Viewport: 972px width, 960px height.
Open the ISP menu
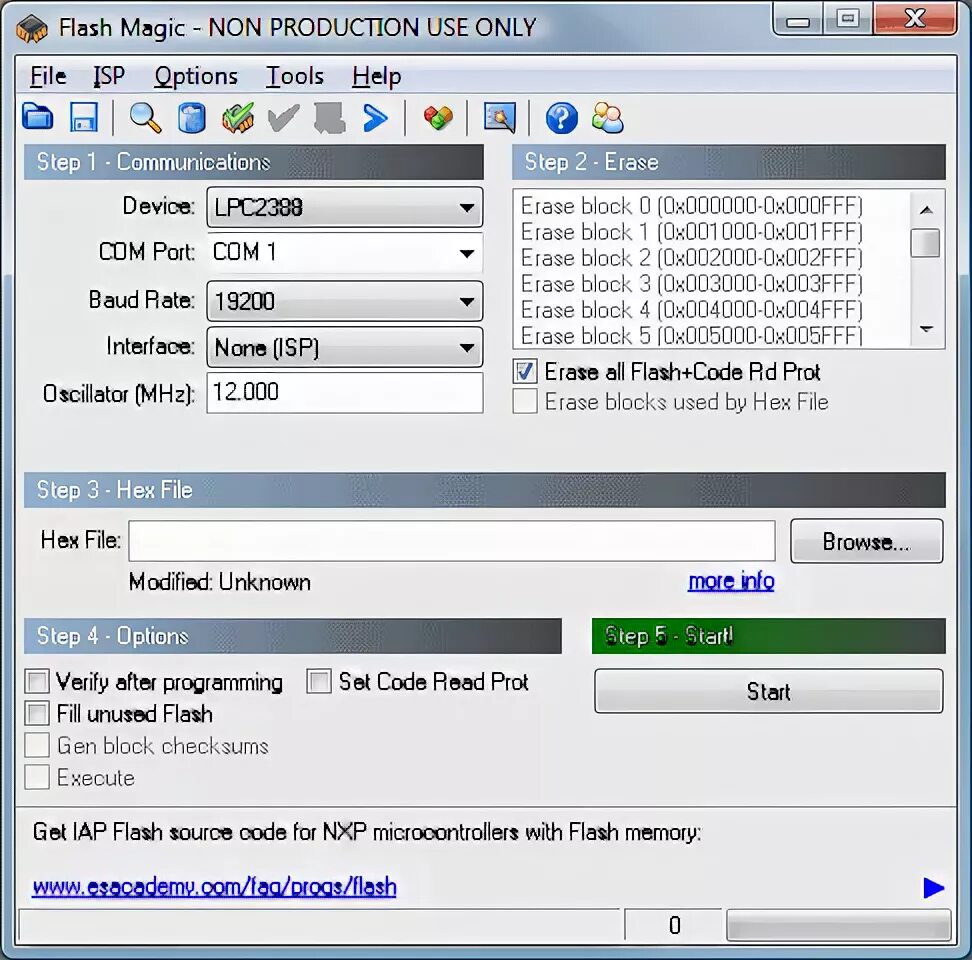109,76
